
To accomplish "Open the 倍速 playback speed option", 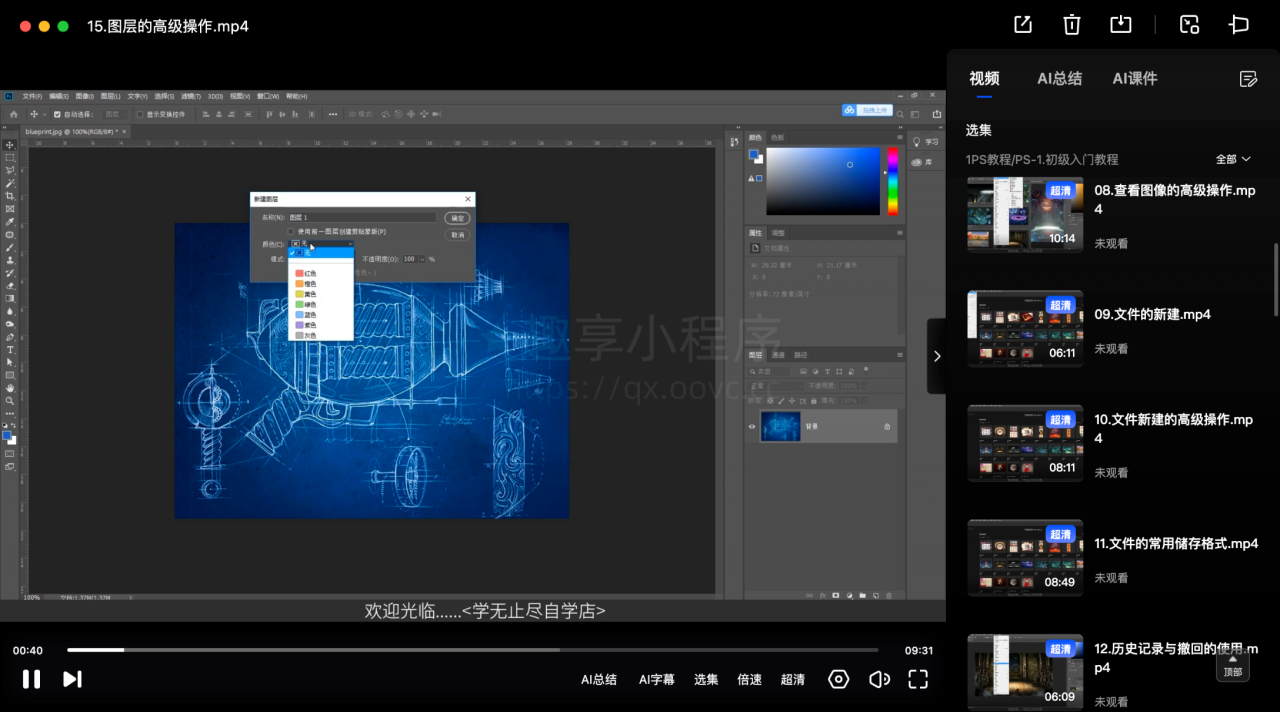I will (x=749, y=679).
